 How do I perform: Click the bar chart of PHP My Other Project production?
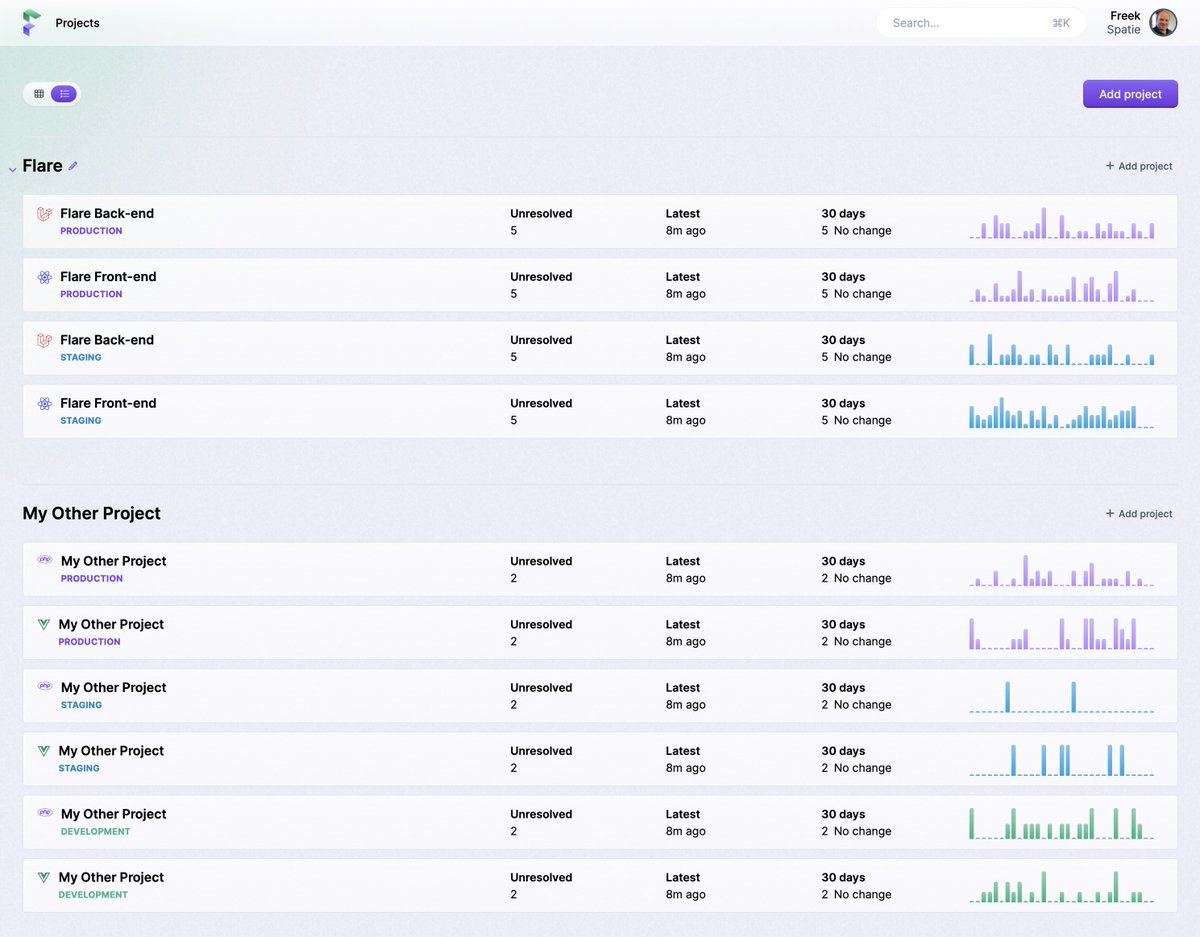coord(1061,570)
